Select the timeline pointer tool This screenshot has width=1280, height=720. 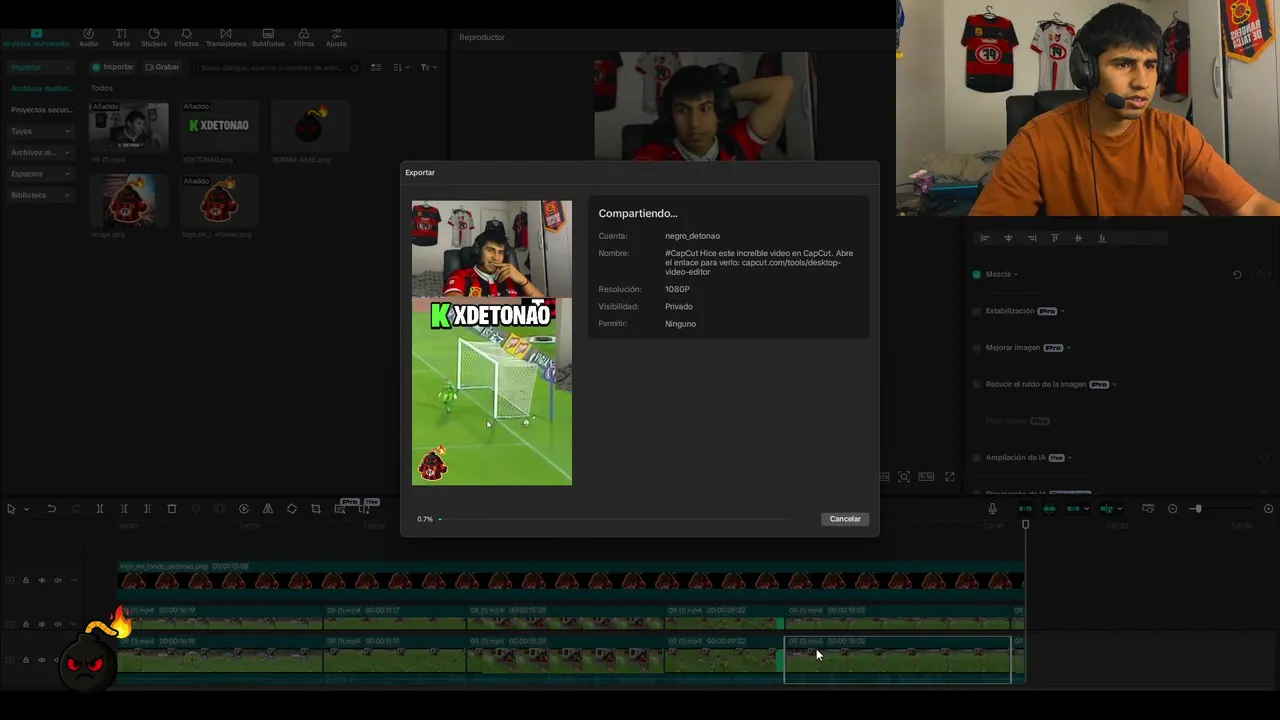[11, 509]
